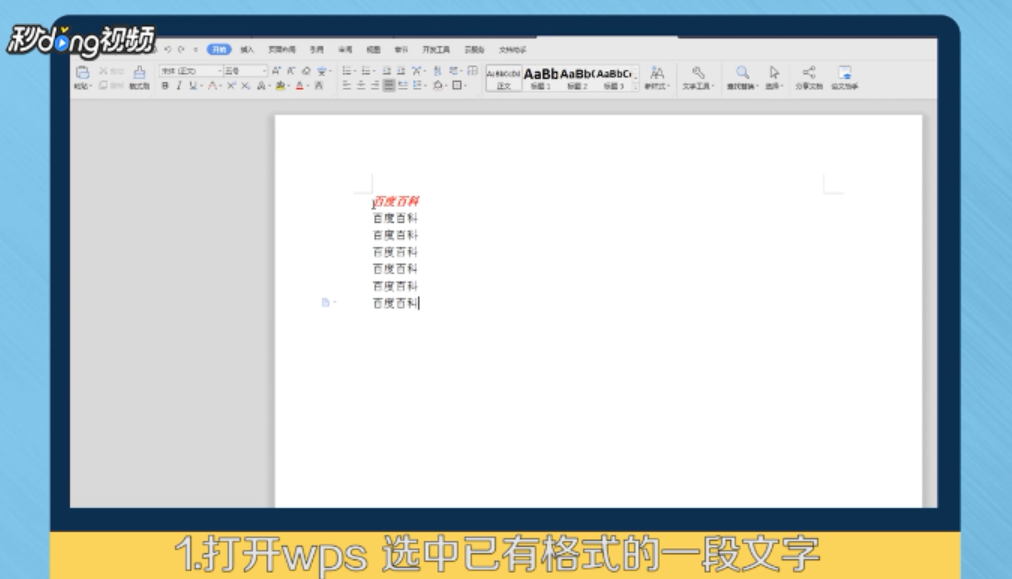Toggle italic formatting
Viewport: 1012px width, 579px height.
pos(179,86)
